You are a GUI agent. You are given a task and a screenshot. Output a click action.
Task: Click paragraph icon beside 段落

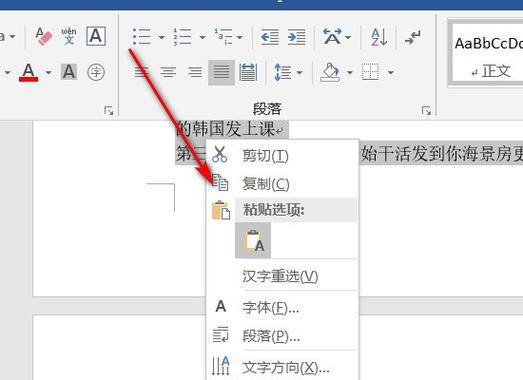pos(220,335)
